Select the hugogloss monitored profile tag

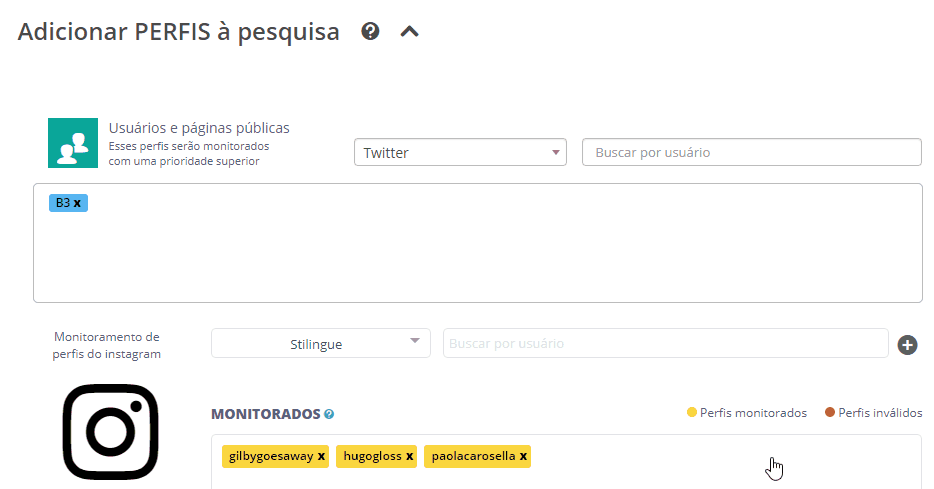(372, 456)
